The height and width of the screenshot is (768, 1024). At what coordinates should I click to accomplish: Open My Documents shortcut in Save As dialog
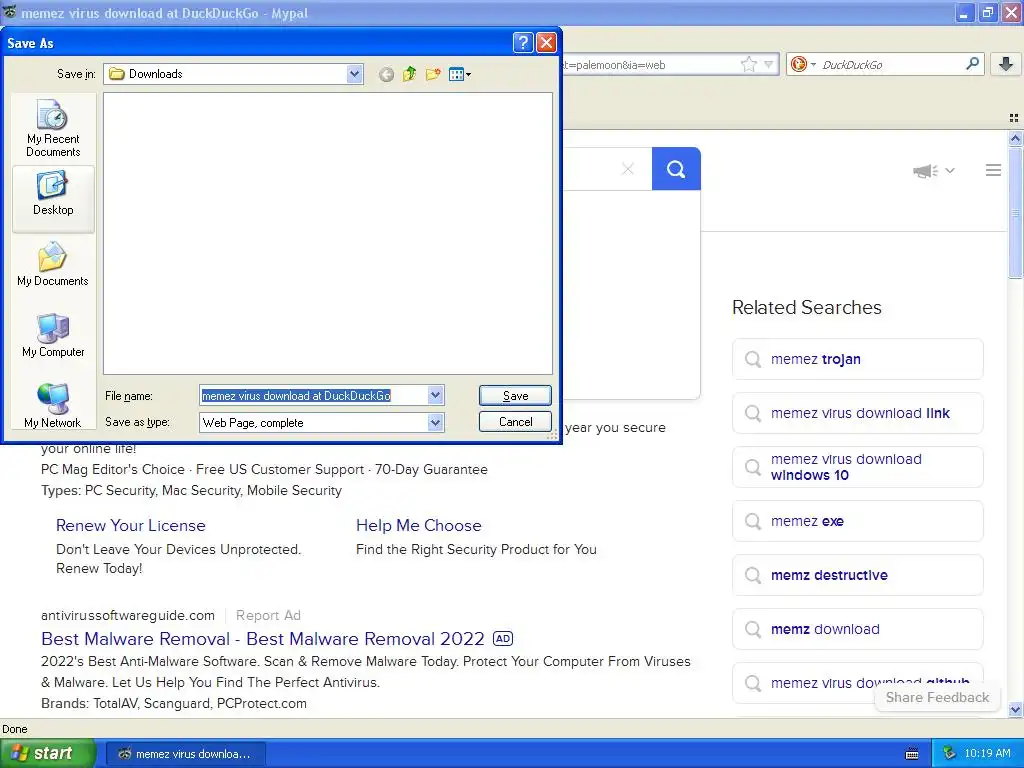(x=53, y=264)
